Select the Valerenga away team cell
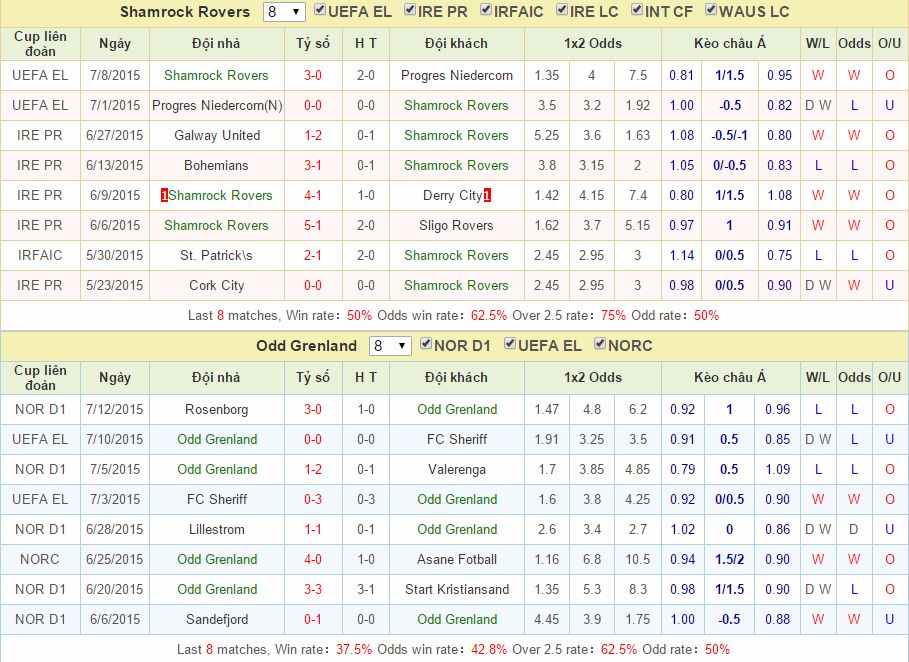Viewport: 909px width, 662px height. point(457,470)
